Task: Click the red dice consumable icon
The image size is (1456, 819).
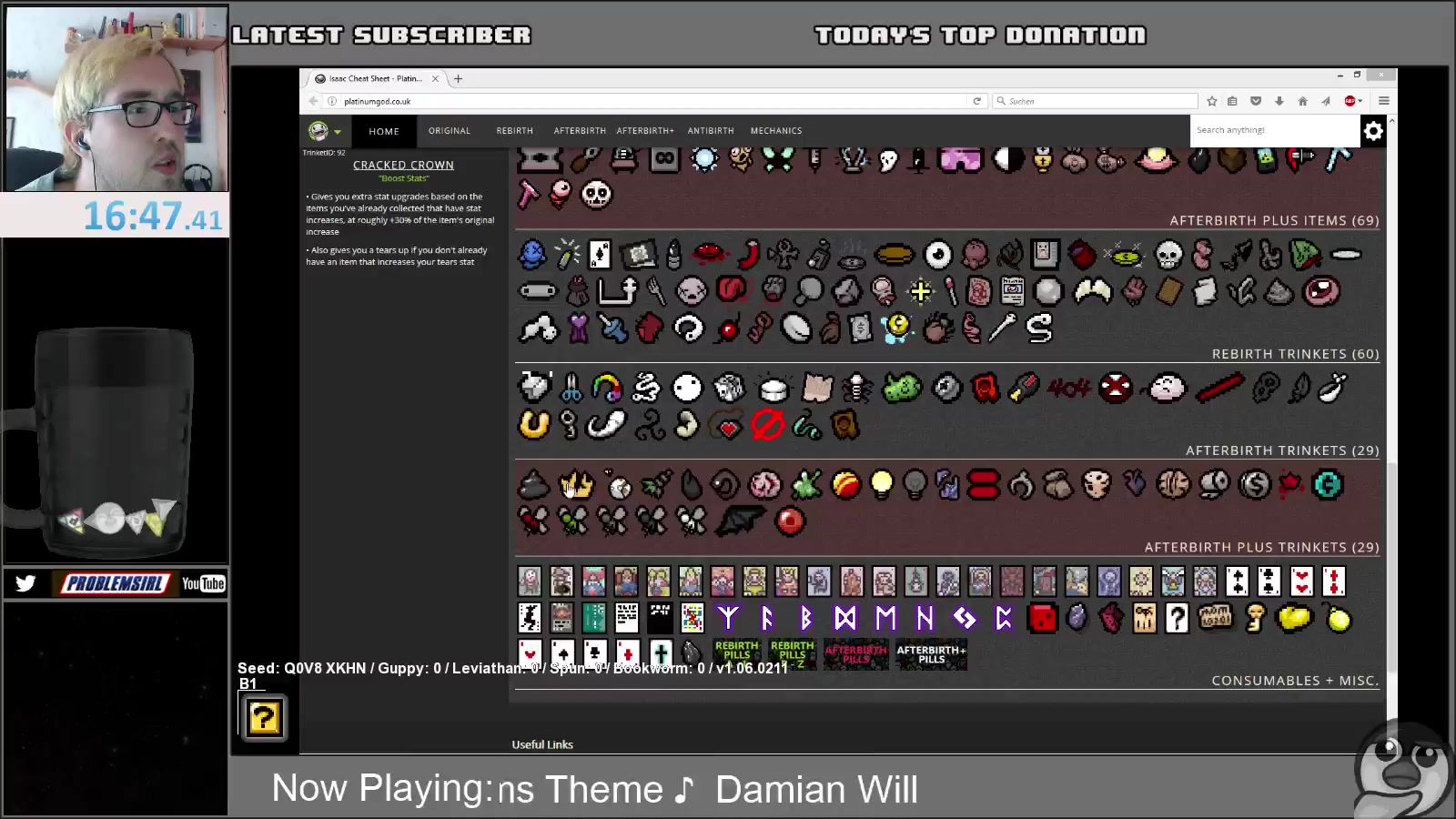Action: (1042, 619)
